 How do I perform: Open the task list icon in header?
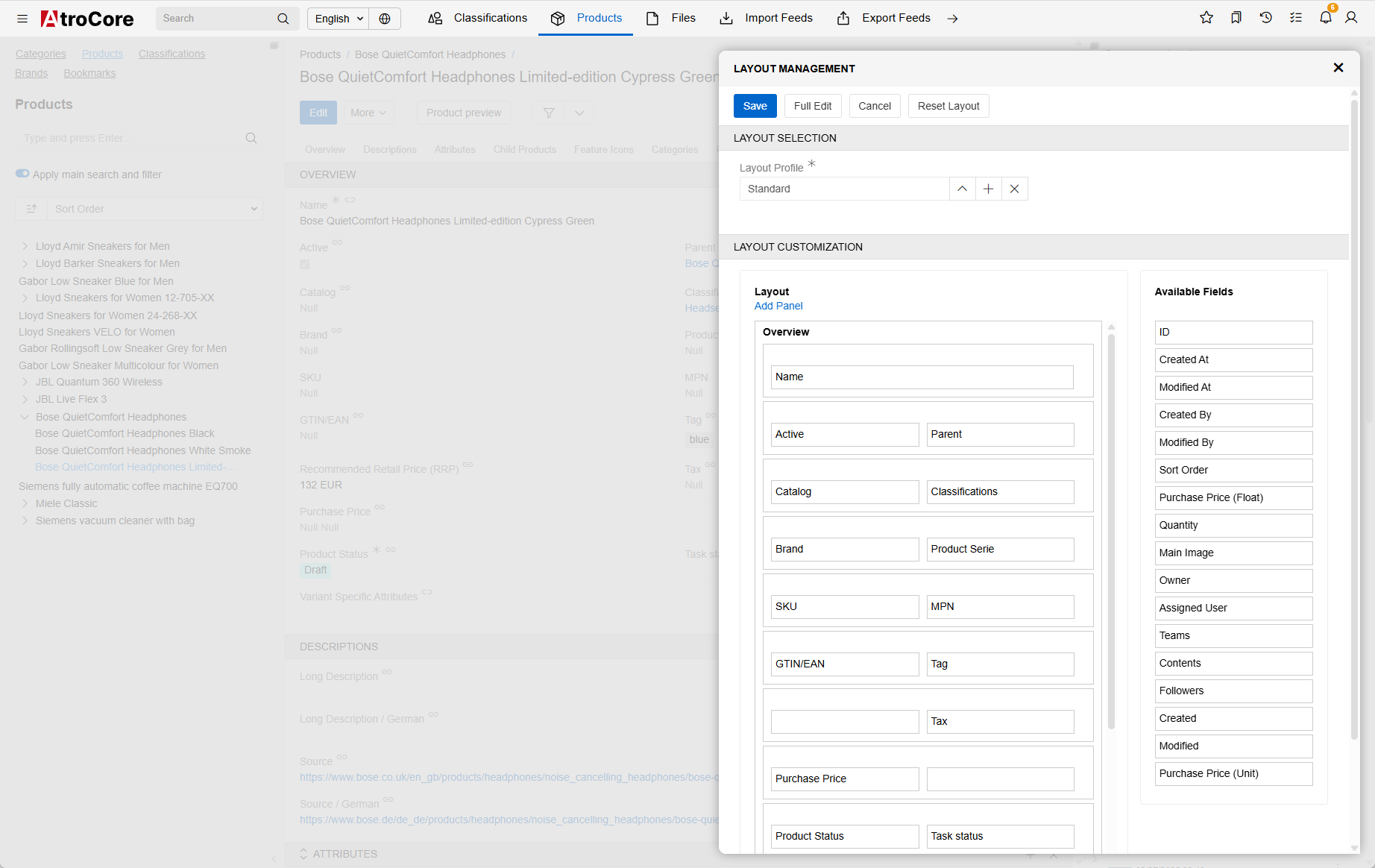tap(1296, 18)
